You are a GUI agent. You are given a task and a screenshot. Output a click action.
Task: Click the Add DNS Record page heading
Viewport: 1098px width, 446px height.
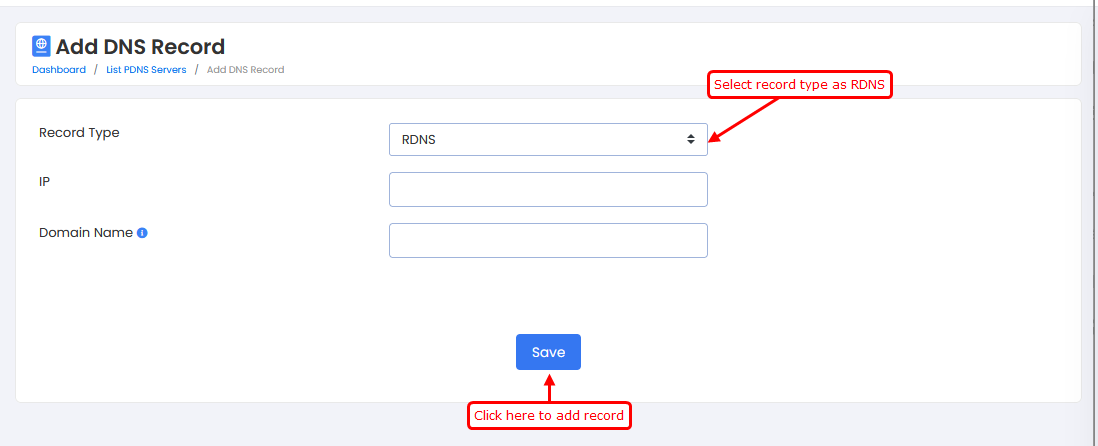tap(140, 46)
